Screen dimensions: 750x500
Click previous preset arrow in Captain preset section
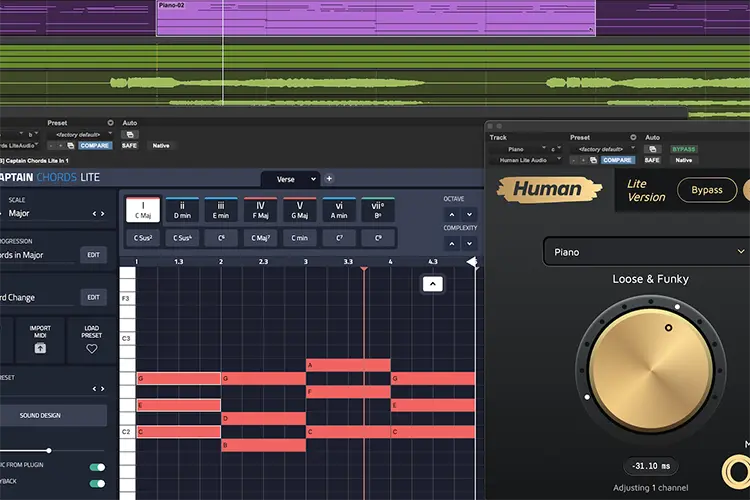94,389
